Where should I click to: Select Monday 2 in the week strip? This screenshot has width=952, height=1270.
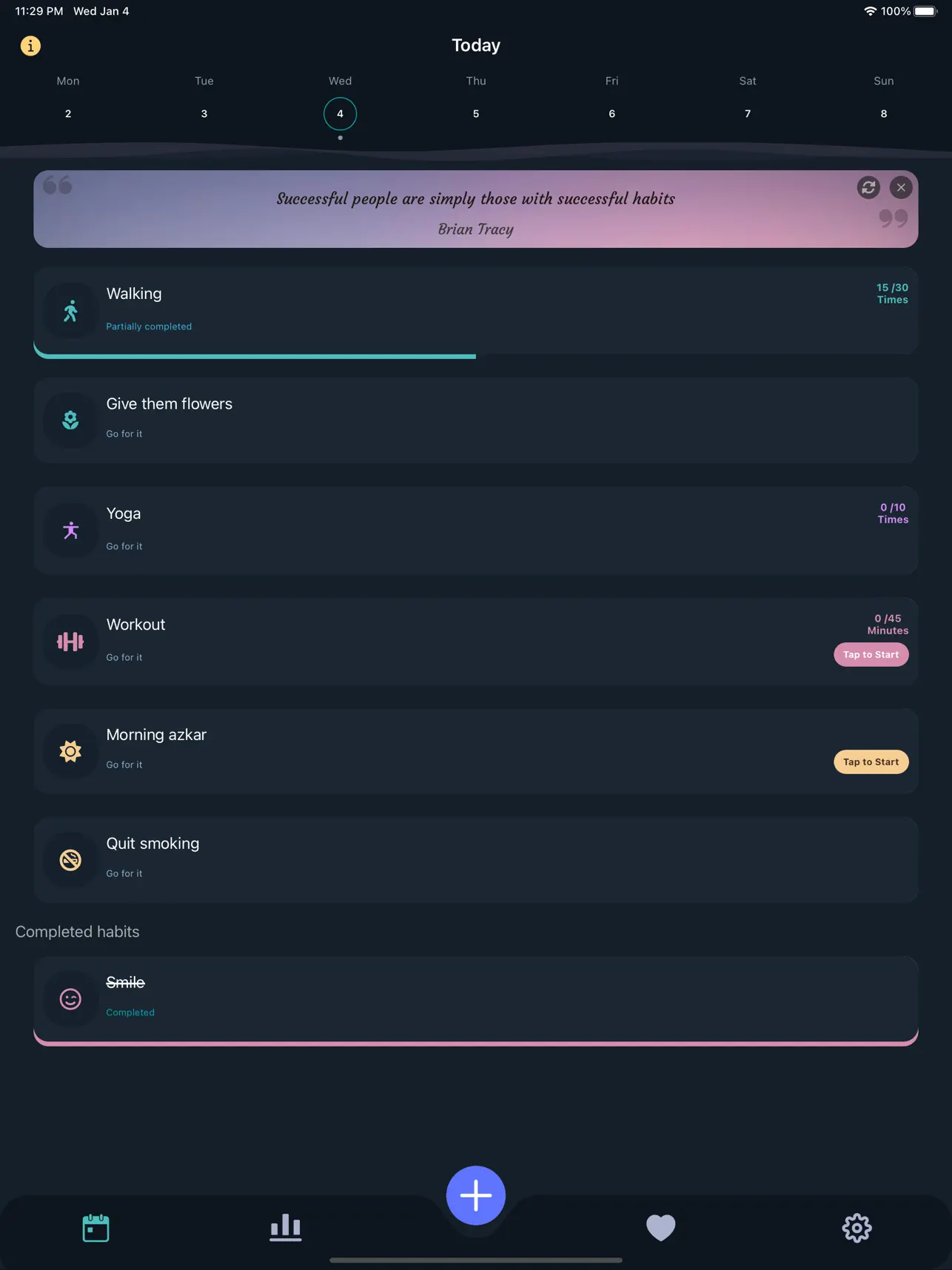click(x=68, y=113)
